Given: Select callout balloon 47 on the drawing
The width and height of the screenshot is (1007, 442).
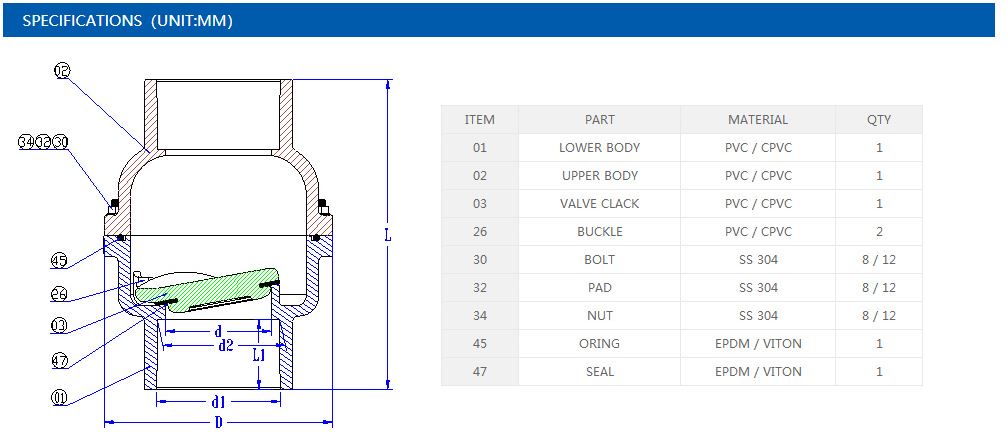Looking at the screenshot, I should coord(60,360).
